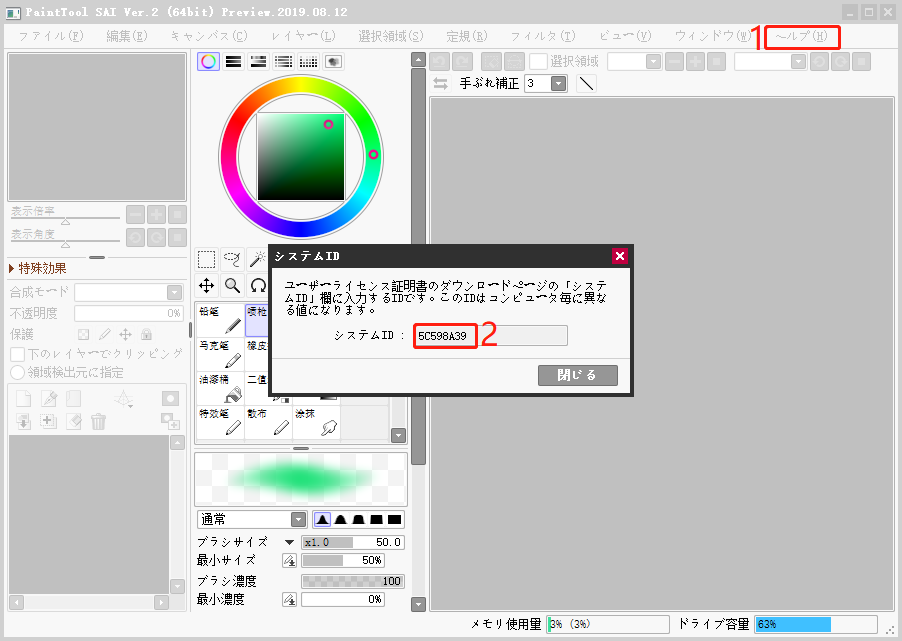Open the 編集(E) menu
The height and width of the screenshot is (641, 902).
(127, 36)
